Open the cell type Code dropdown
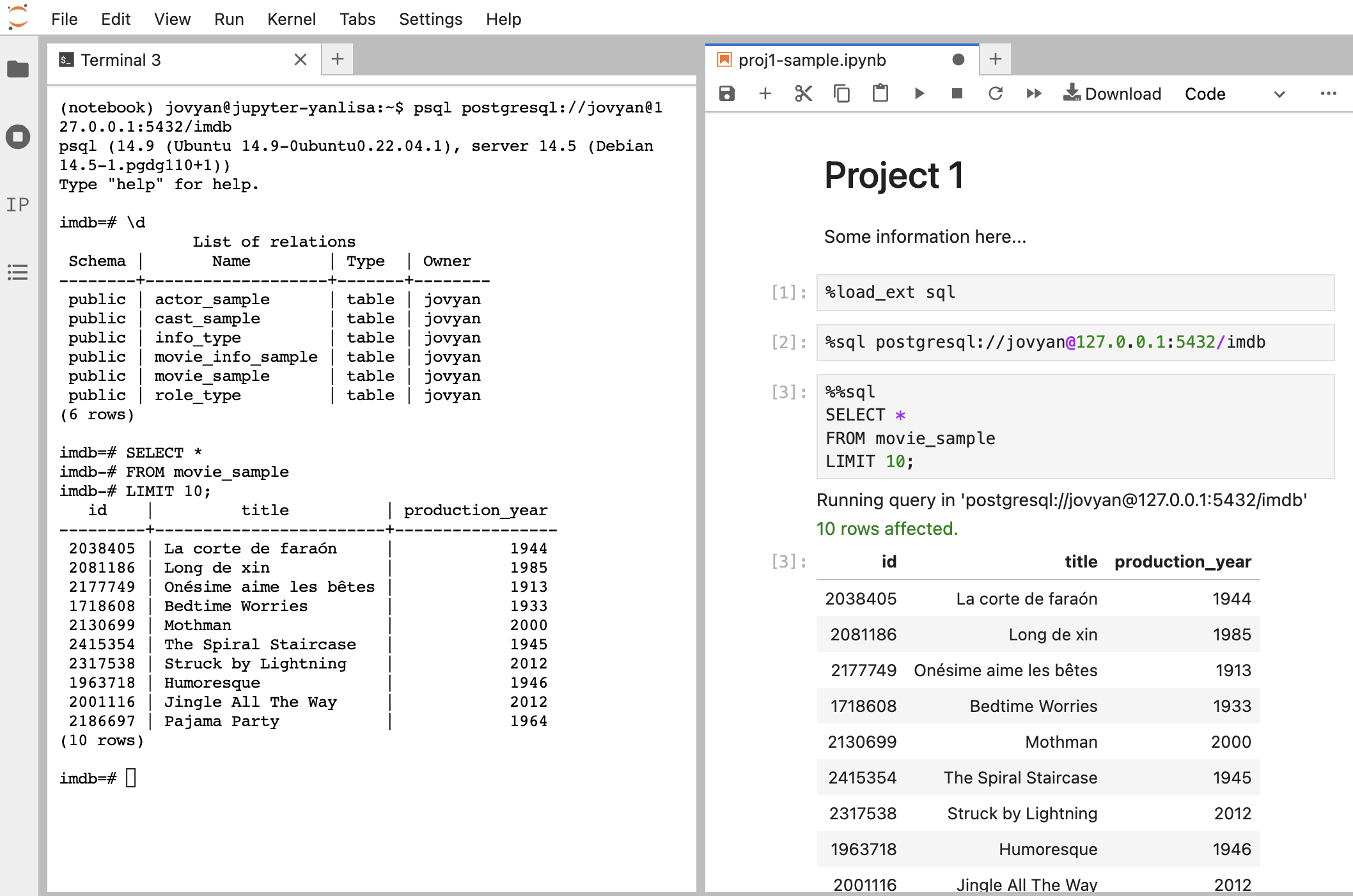The height and width of the screenshot is (896, 1353). [1234, 94]
